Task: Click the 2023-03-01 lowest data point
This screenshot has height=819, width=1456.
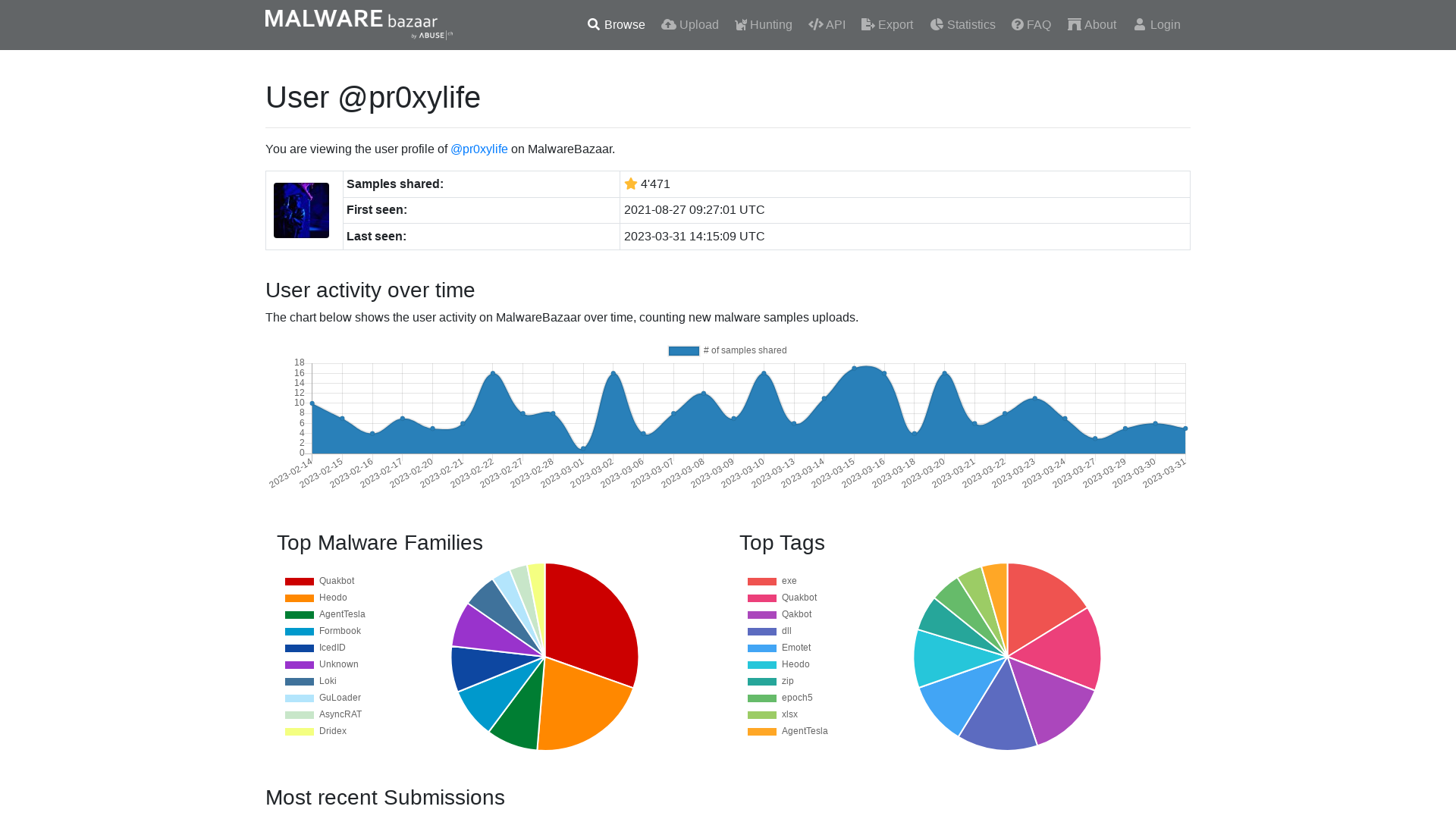Action: click(x=583, y=448)
